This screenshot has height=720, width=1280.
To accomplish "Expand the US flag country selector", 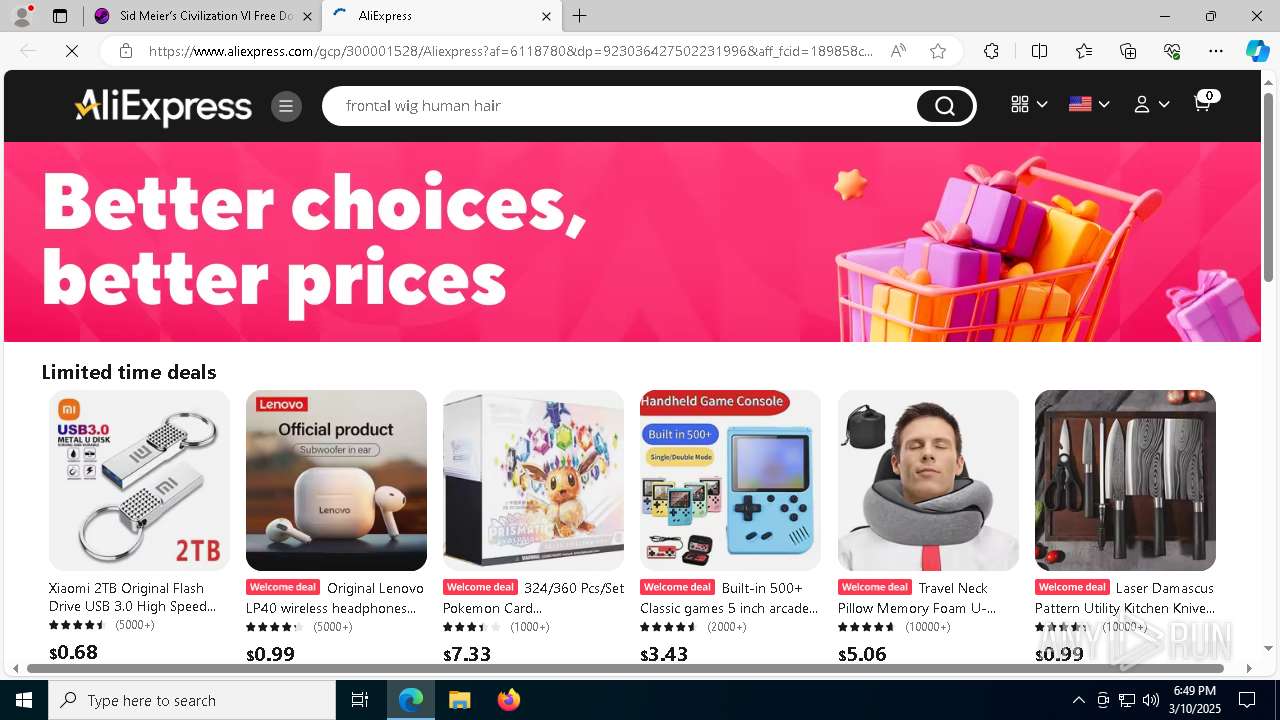I will 1089,104.
